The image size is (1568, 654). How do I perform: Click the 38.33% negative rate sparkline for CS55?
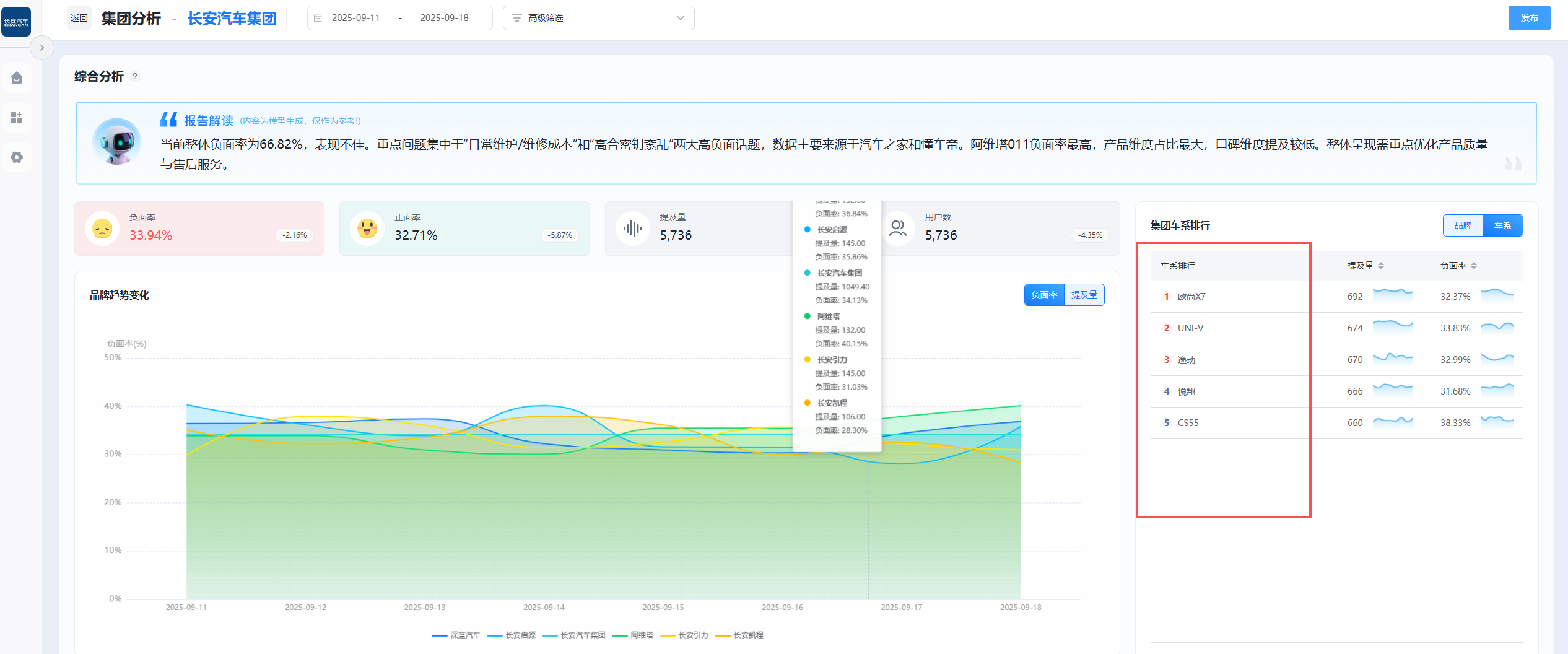(1497, 422)
